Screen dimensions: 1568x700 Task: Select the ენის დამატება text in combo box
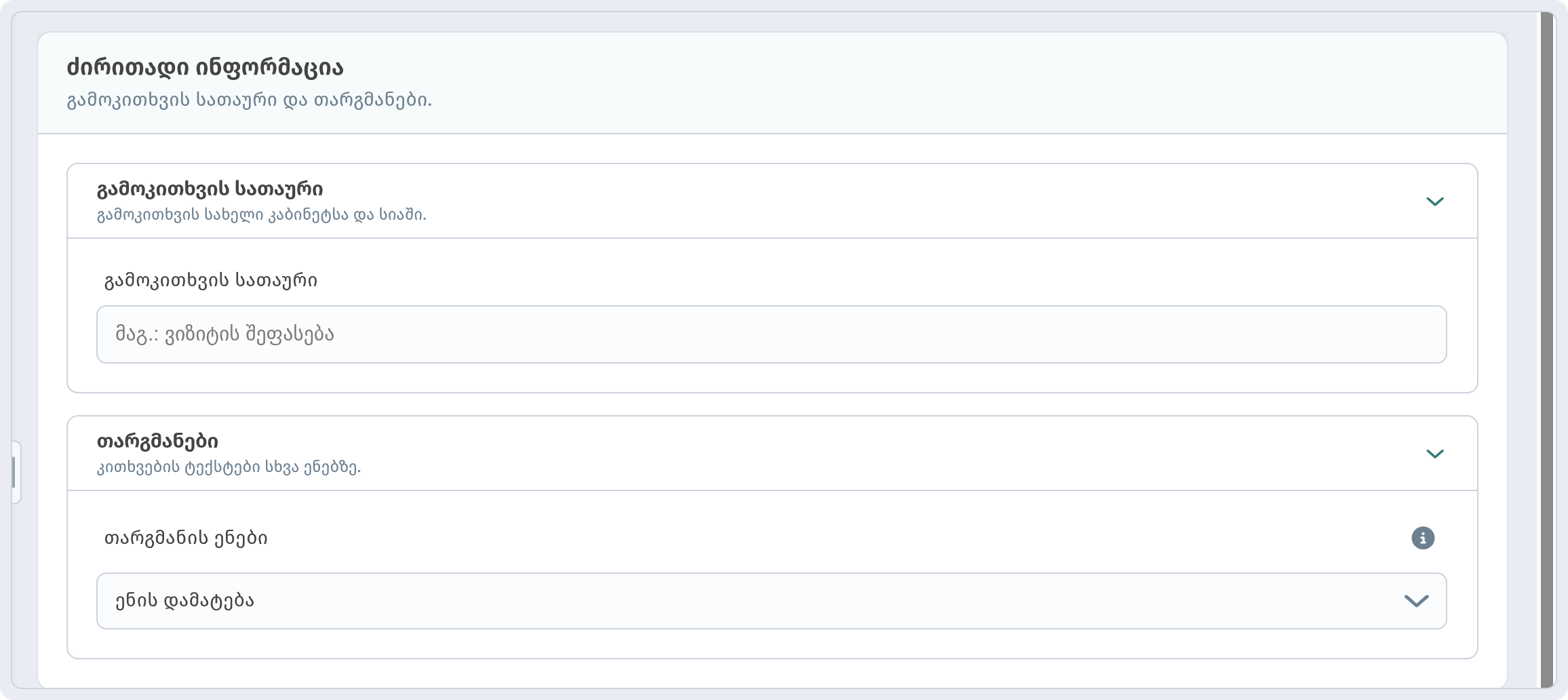point(184,601)
